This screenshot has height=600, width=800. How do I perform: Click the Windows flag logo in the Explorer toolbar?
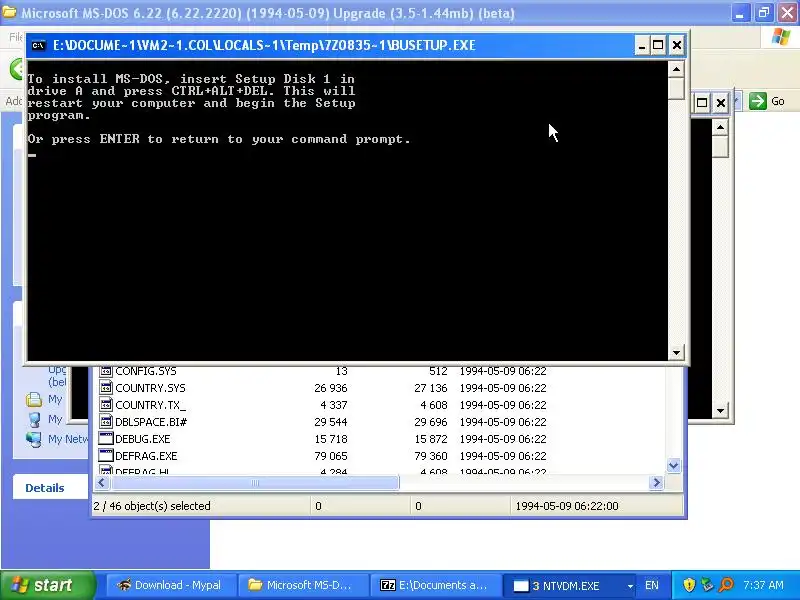[x=780, y=37]
